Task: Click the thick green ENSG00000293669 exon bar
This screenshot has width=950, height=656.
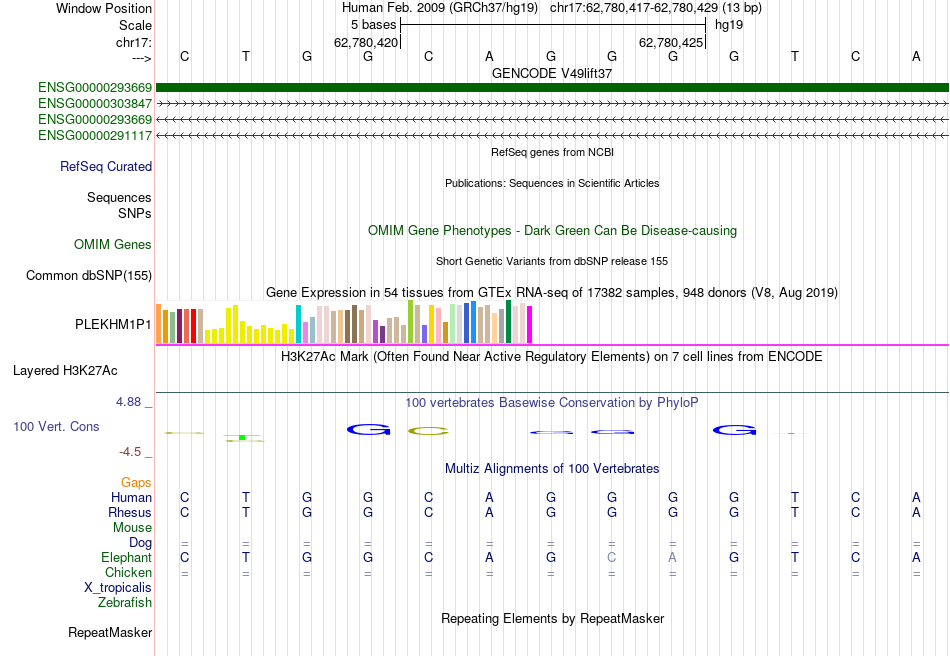Action: (x=552, y=88)
